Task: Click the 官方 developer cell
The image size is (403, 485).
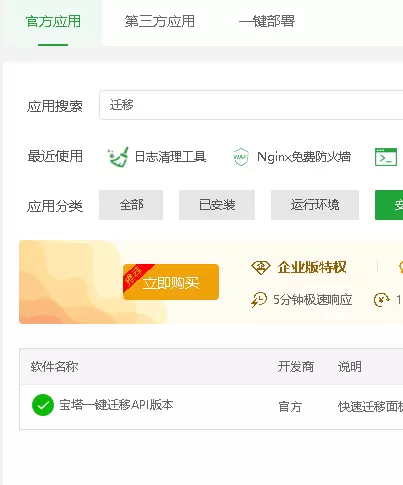Action: 290,407
